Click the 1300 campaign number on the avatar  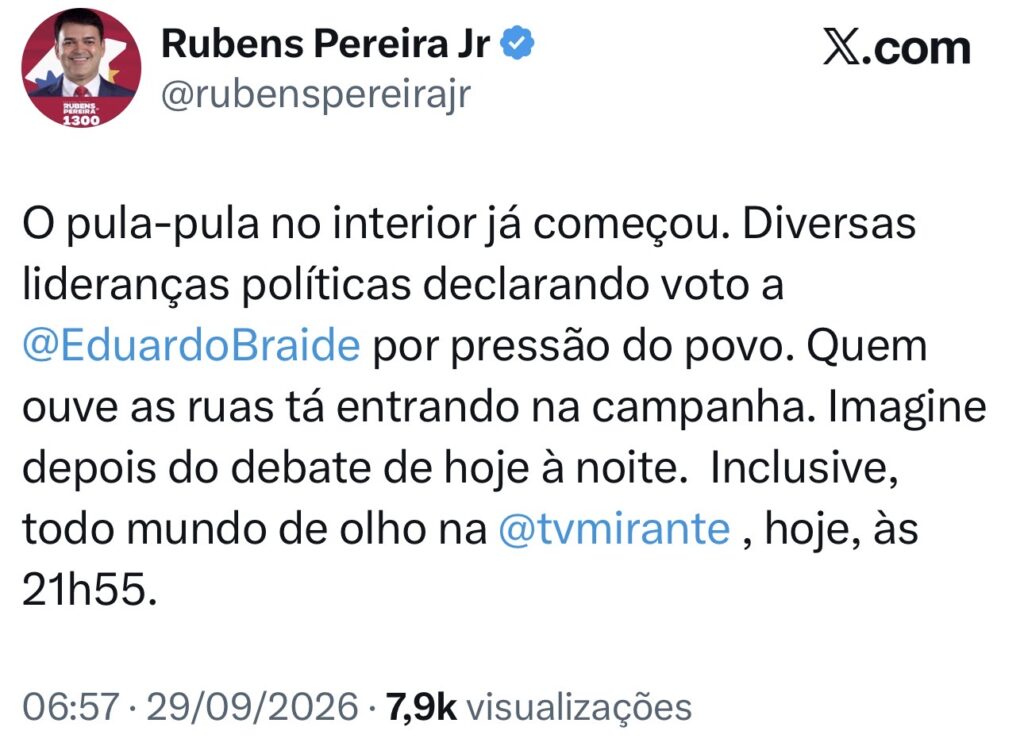(x=81, y=120)
